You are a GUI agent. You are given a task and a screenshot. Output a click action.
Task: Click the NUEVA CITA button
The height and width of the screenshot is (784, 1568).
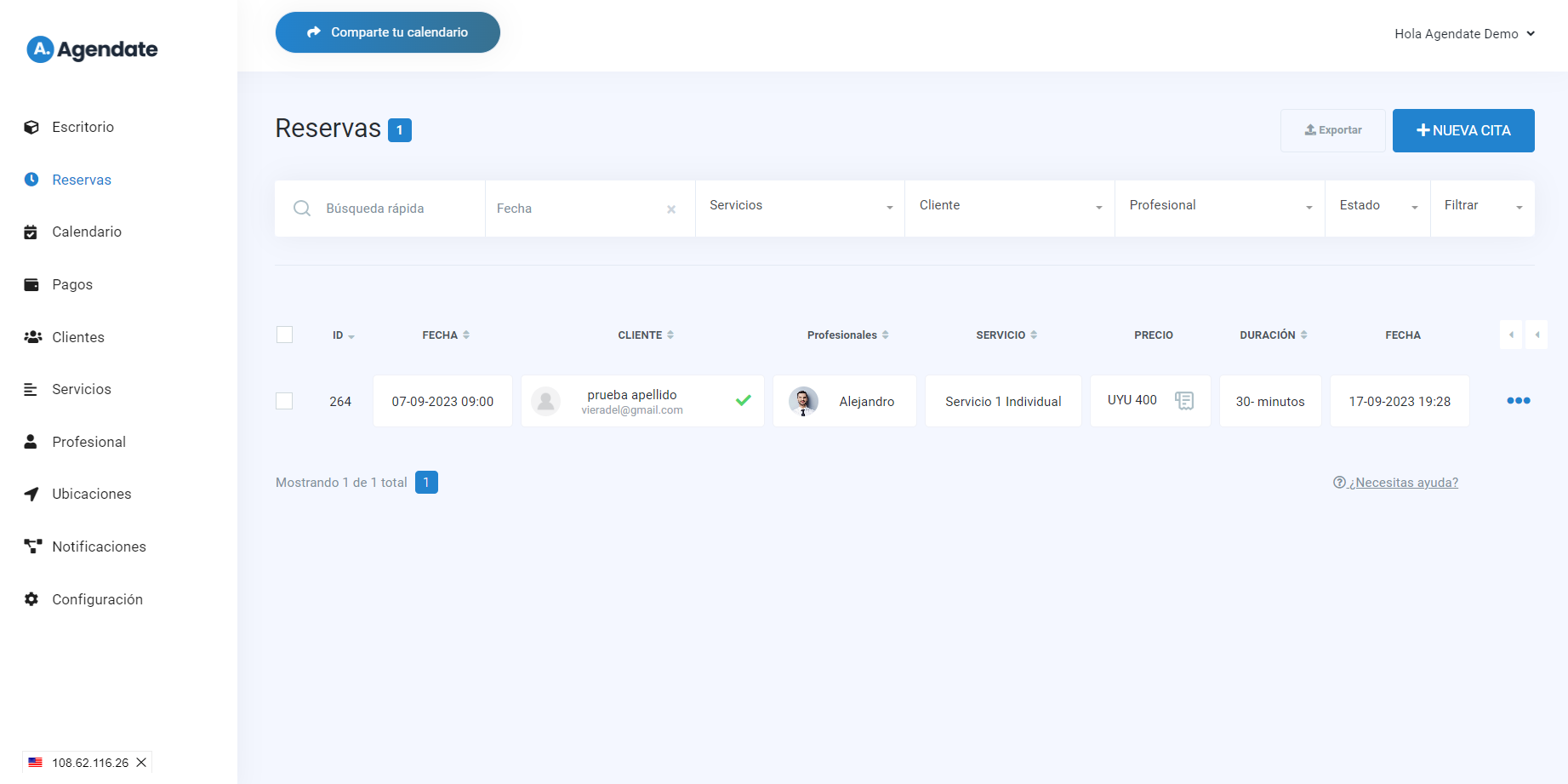[x=1463, y=130]
